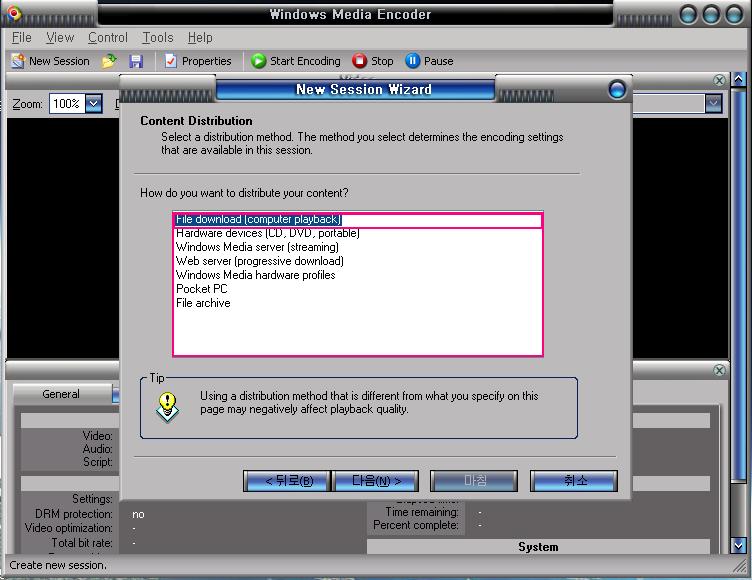Image resolution: width=752 pixels, height=580 pixels.
Task: Click the Back button (뒤로)
Action: point(287,481)
